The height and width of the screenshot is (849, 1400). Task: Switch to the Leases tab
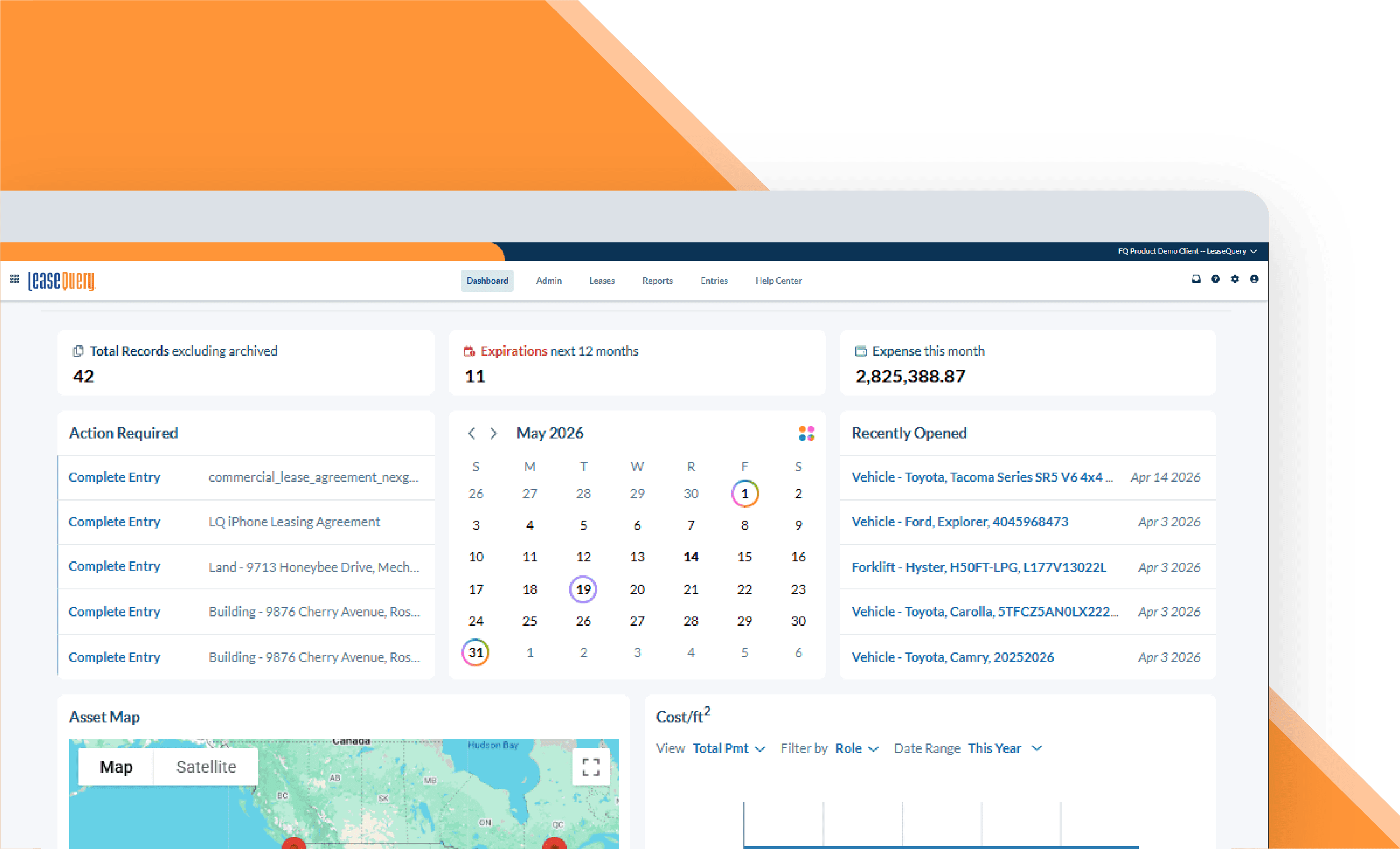pos(602,281)
